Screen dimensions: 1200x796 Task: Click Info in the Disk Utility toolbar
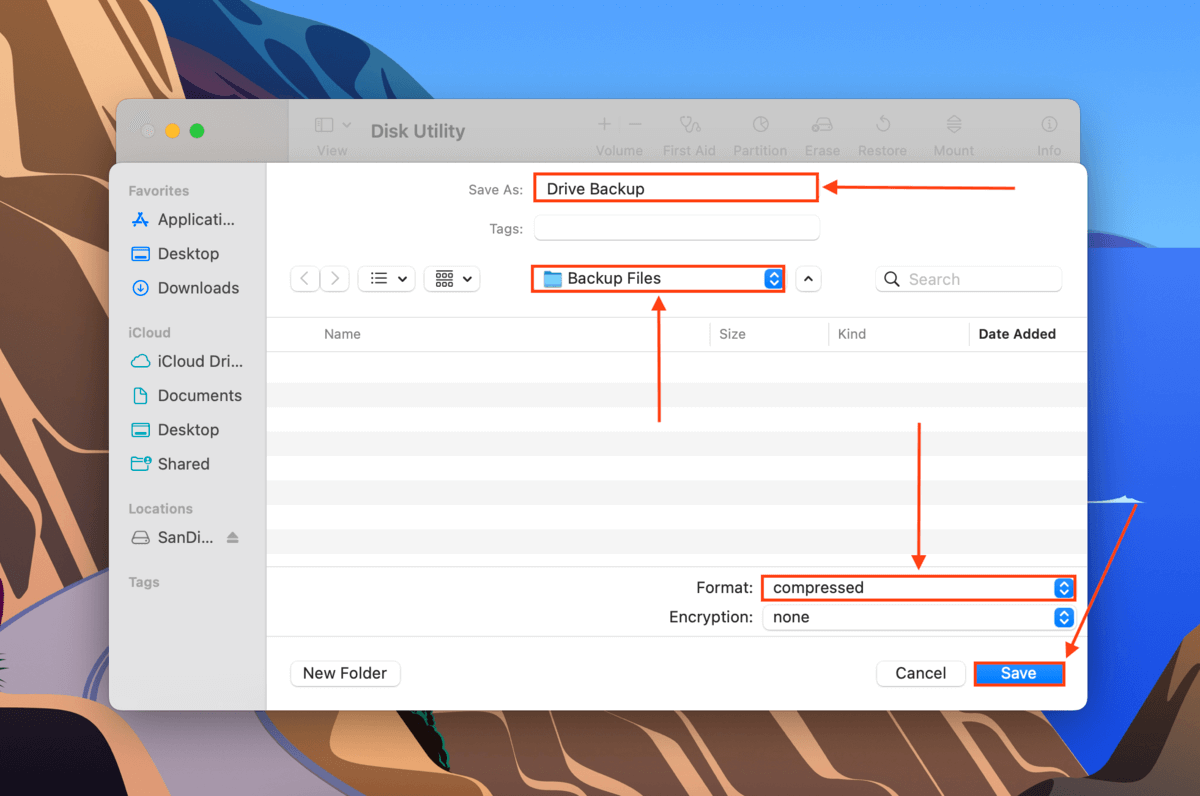click(x=1049, y=135)
